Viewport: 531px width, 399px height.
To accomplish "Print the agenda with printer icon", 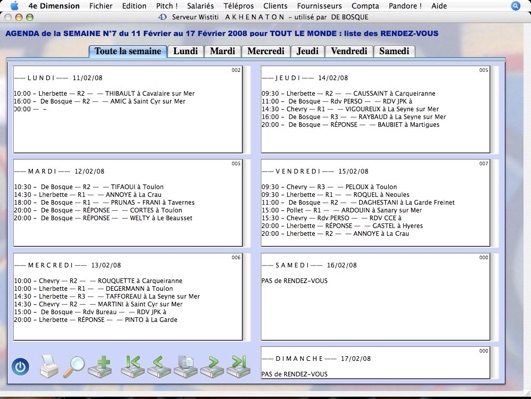I will 49,366.
